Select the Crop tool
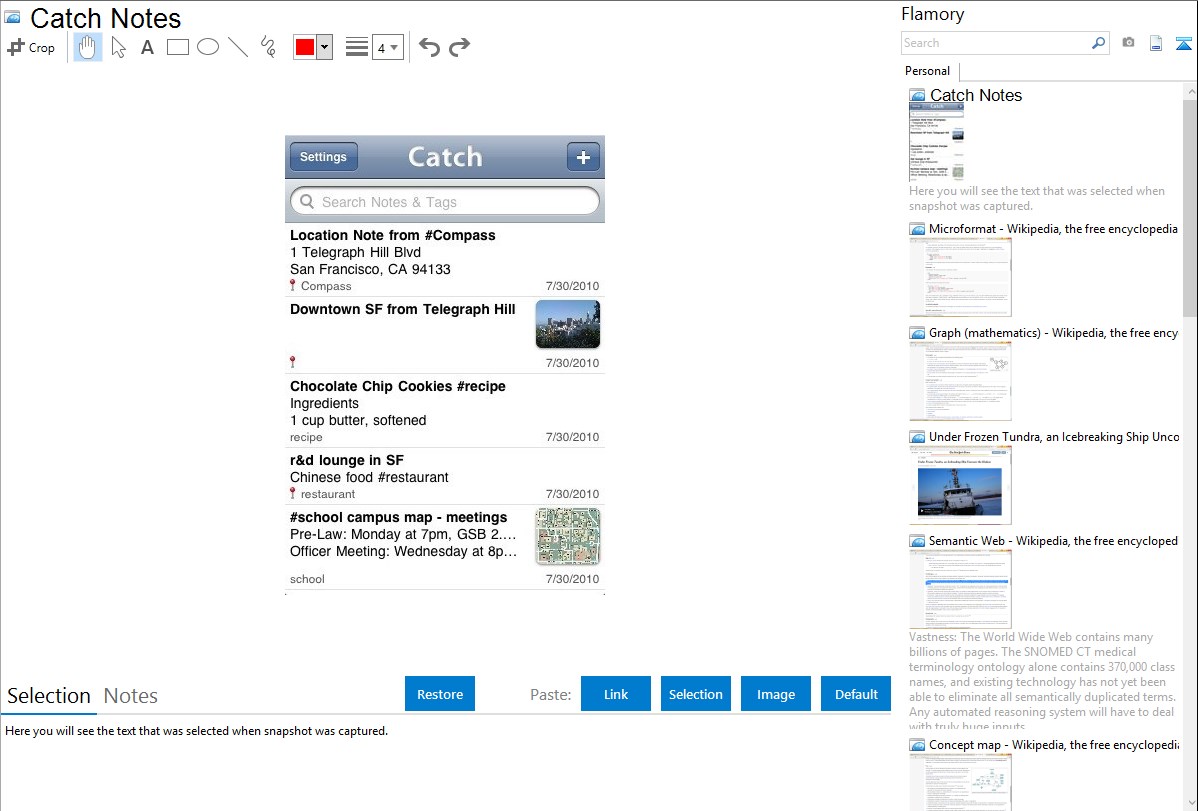 31,47
